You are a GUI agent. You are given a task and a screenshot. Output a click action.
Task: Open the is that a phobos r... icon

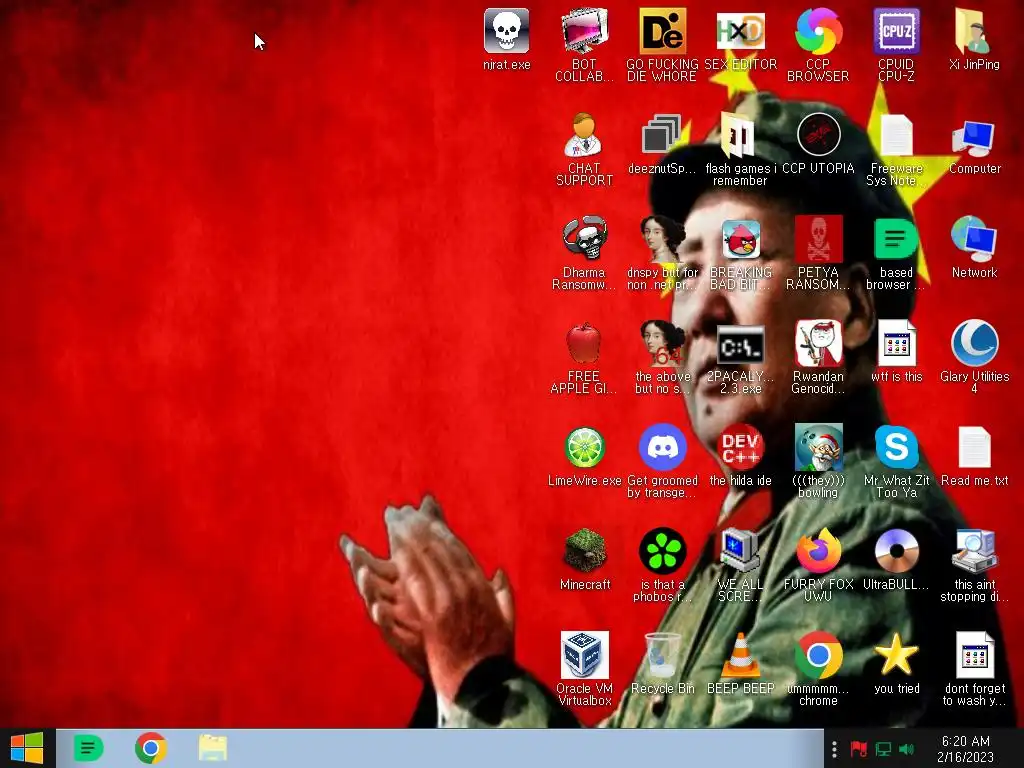click(x=662, y=551)
